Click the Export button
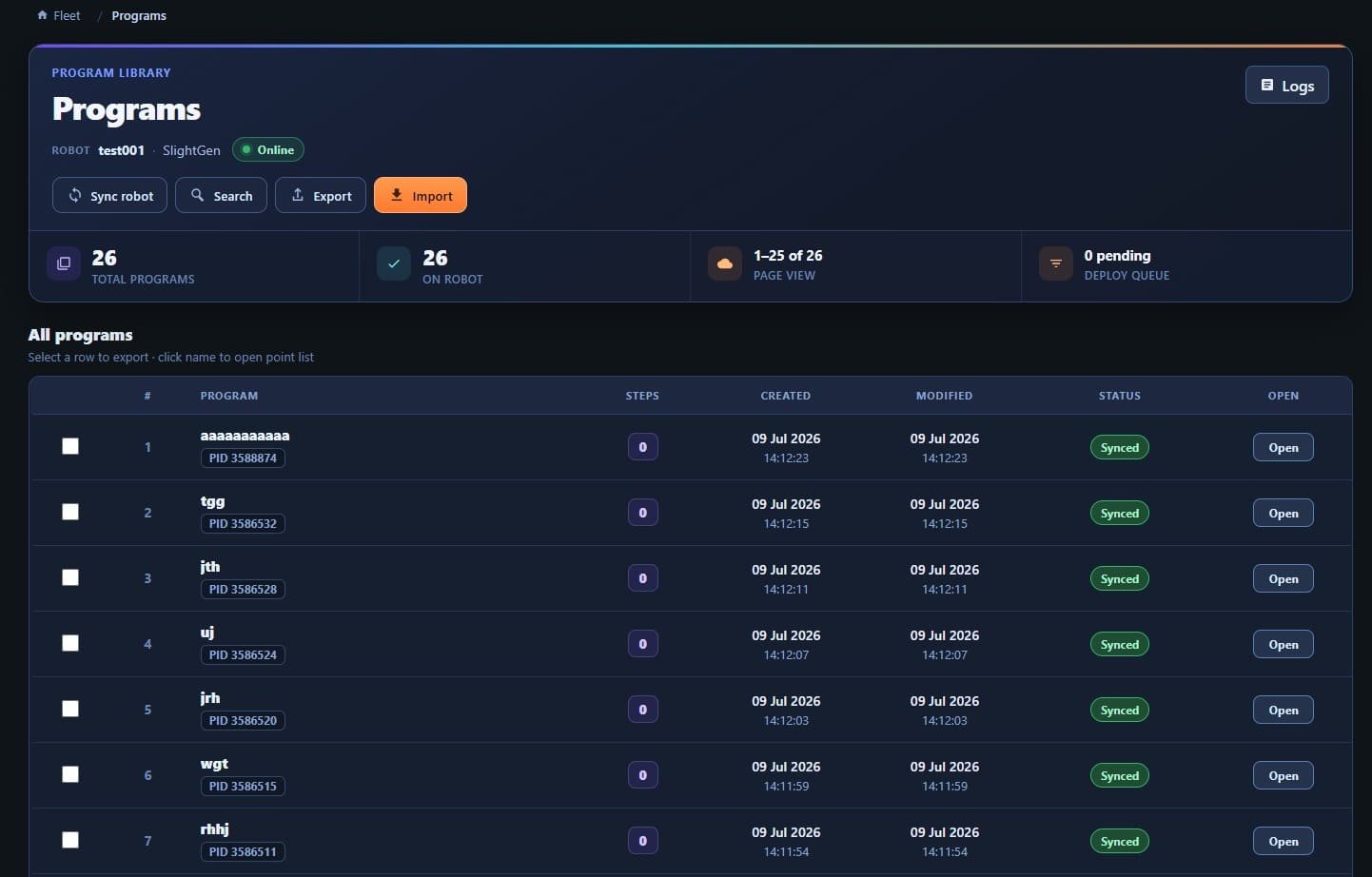The height and width of the screenshot is (877, 1372). coord(321,195)
